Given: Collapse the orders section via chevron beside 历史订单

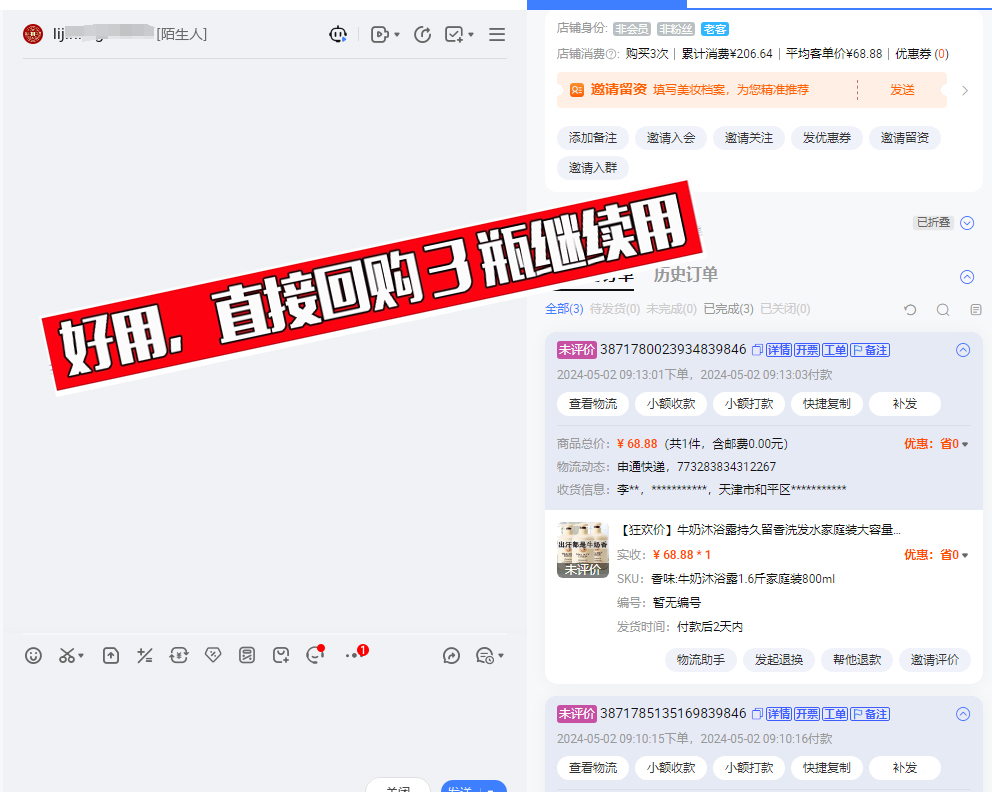Looking at the screenshot, I should 967,277.
